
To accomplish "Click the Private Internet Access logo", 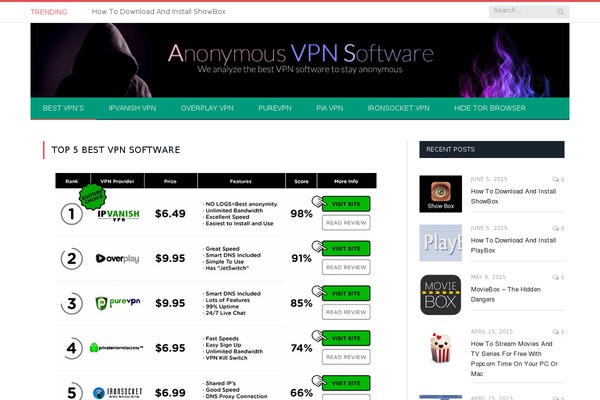I will [x=116, y=348].
